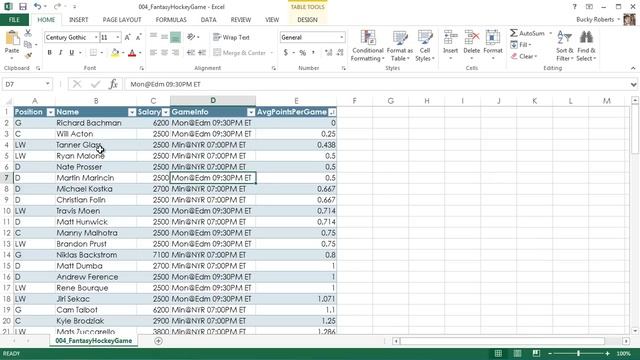
Task: Click the zoom out minus button
Action: tap(550, 353)
